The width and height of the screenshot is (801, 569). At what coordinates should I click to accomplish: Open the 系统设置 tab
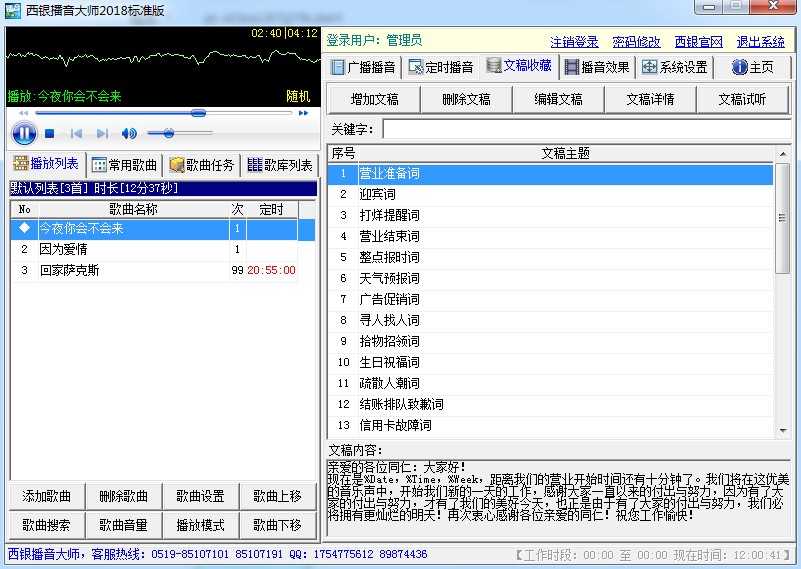pos(675,68)
